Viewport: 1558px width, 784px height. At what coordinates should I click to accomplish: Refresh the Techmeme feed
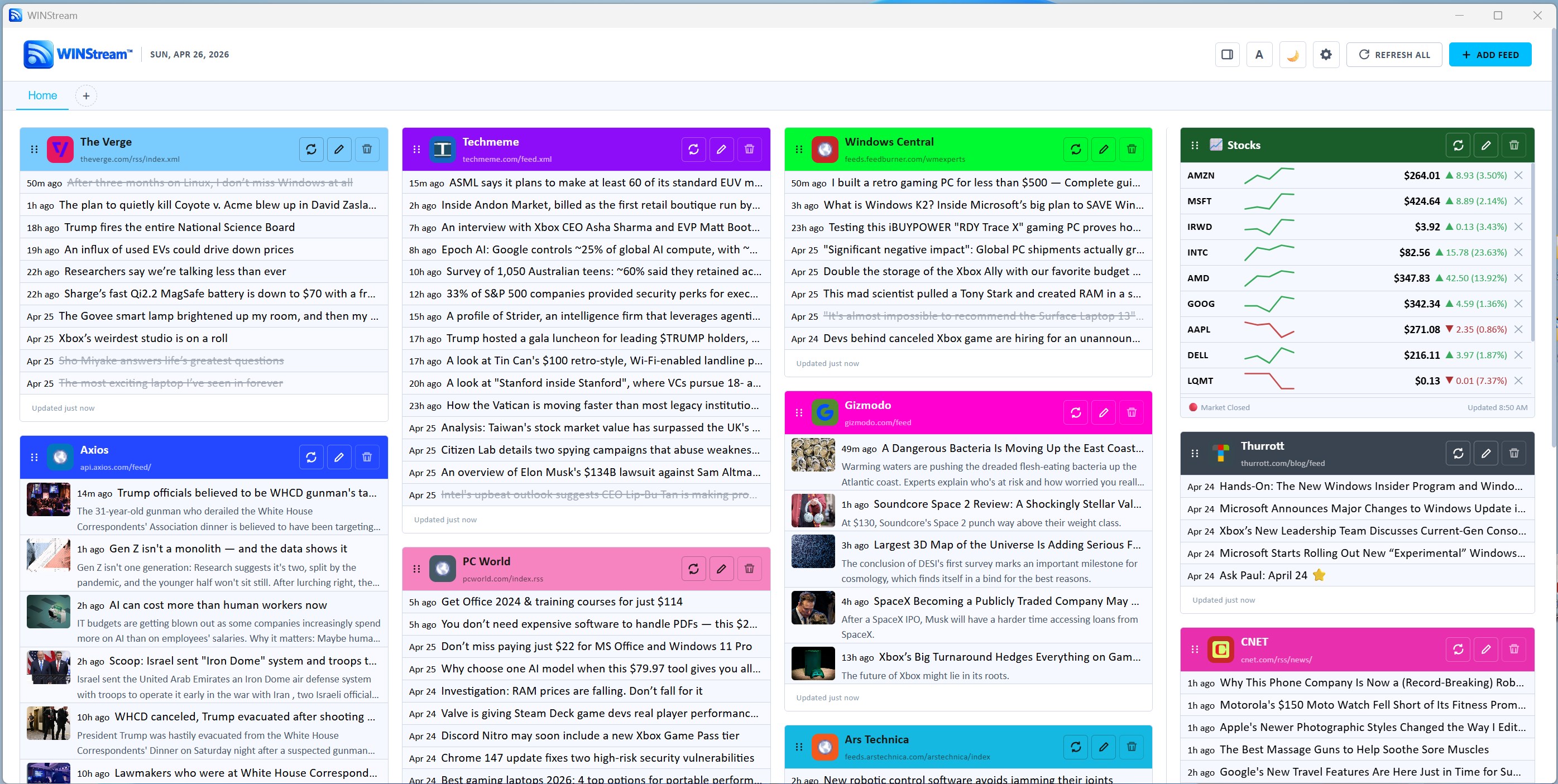pos(694,150)
